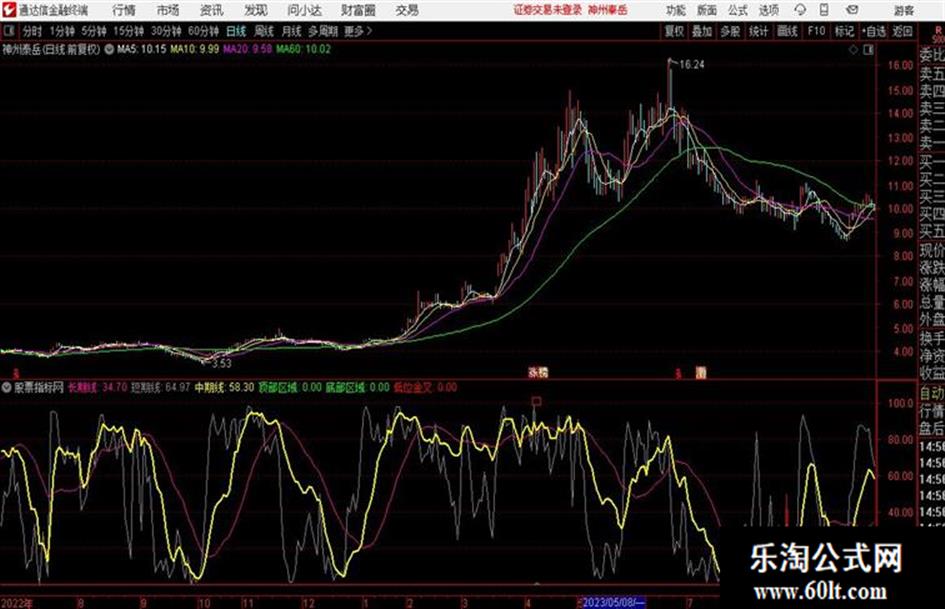
Task: Click the small square marker in indicator panel
Action: (536, 401)
